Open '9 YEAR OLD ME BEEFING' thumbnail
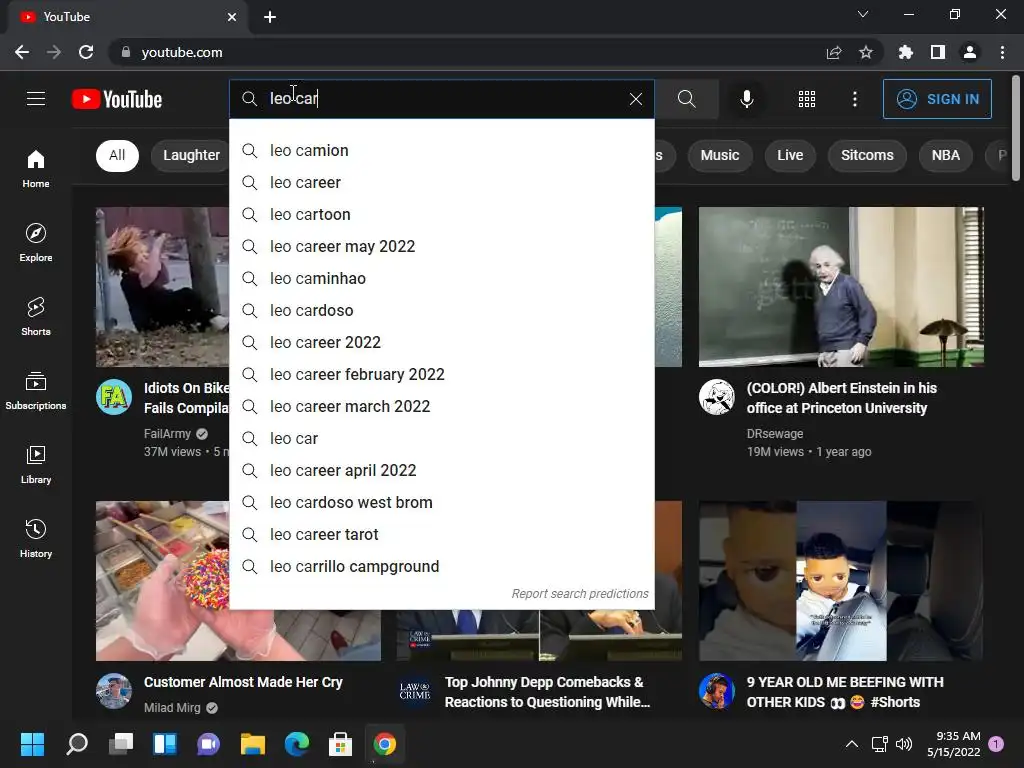The image size is (1024, 768). pyautogui.click(x=841, y=581)
